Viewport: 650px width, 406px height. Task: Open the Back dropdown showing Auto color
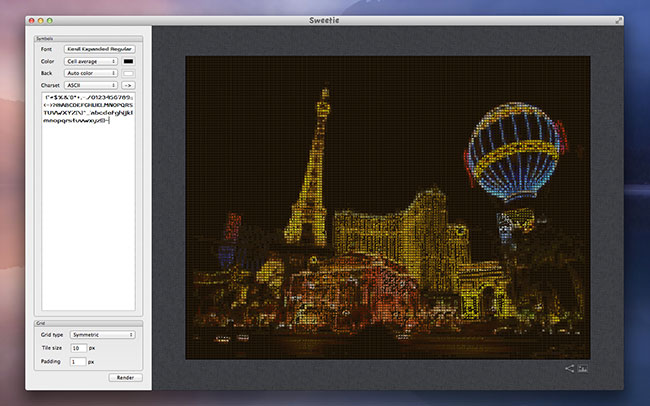click(x=90, y=73)
